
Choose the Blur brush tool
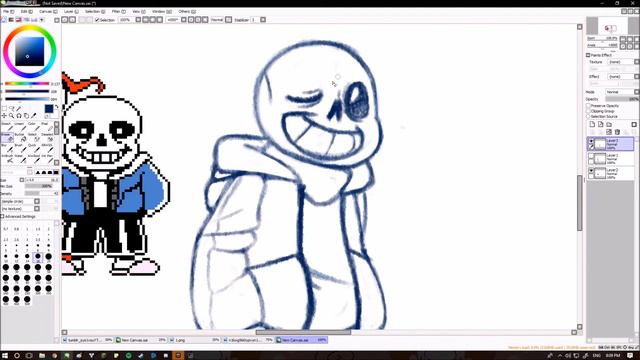click(7, 148)
